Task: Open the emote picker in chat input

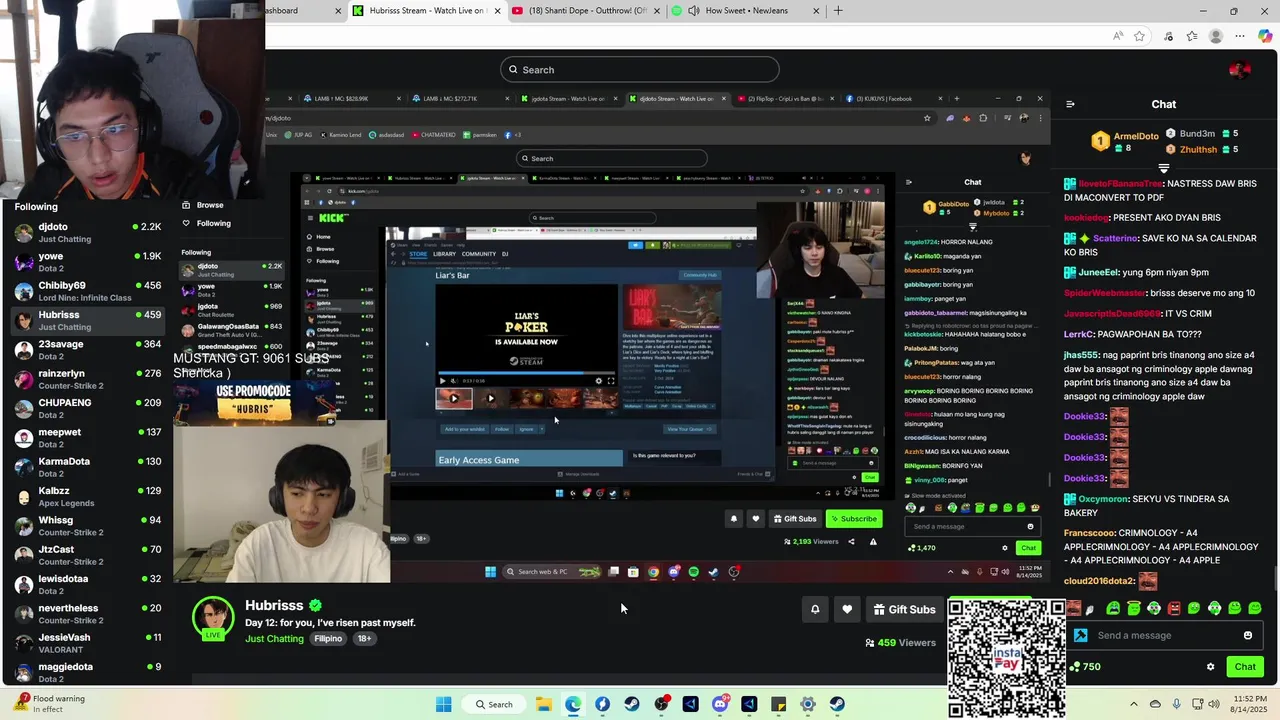Action: pyautogui.click(x=1247, y=635)
